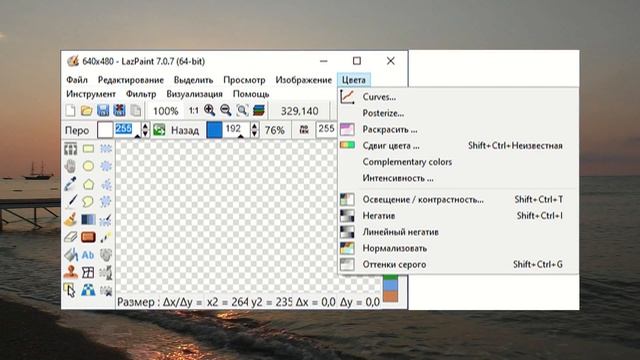Select the Text tool labeled Ab

88,255
